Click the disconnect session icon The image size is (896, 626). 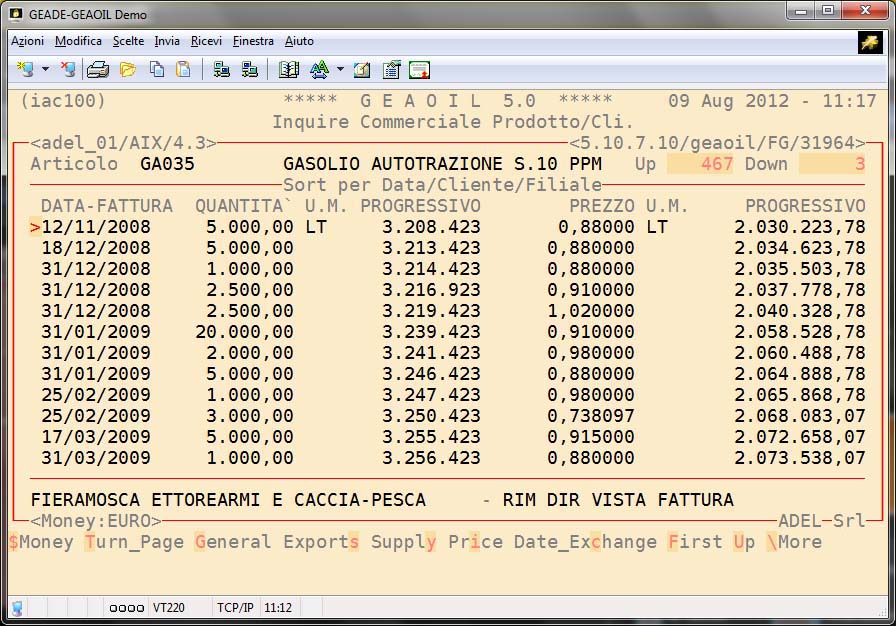coord(68,69)
